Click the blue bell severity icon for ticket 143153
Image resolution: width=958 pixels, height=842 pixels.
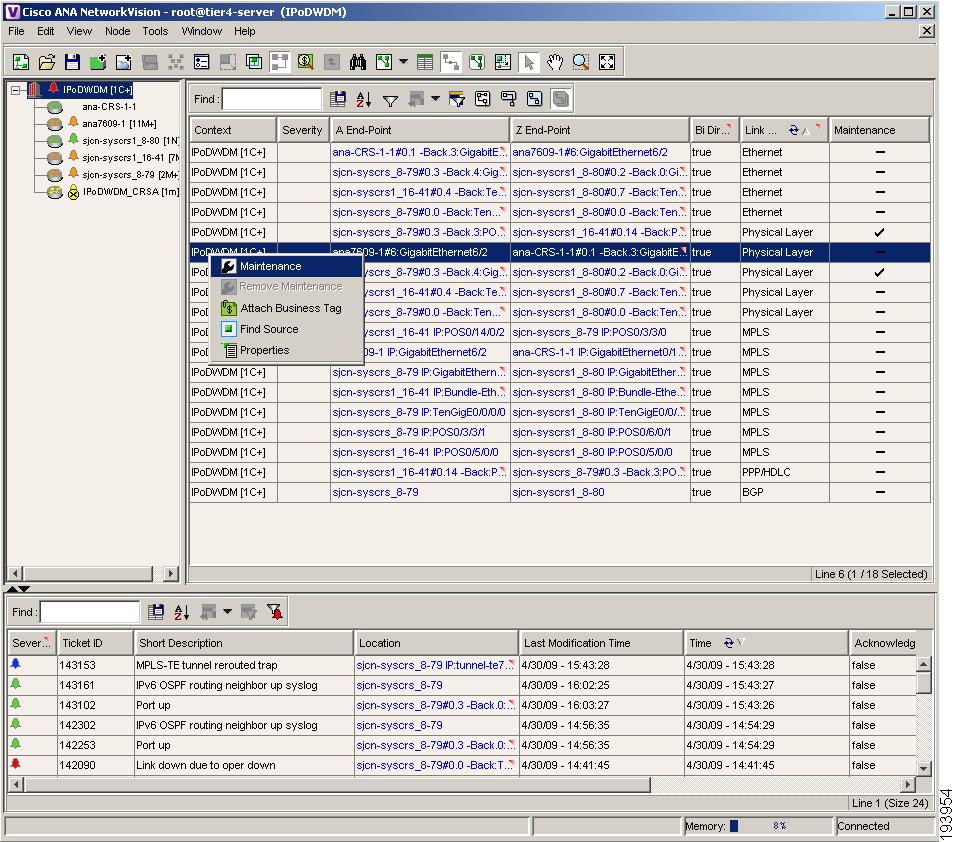(16, 664)
